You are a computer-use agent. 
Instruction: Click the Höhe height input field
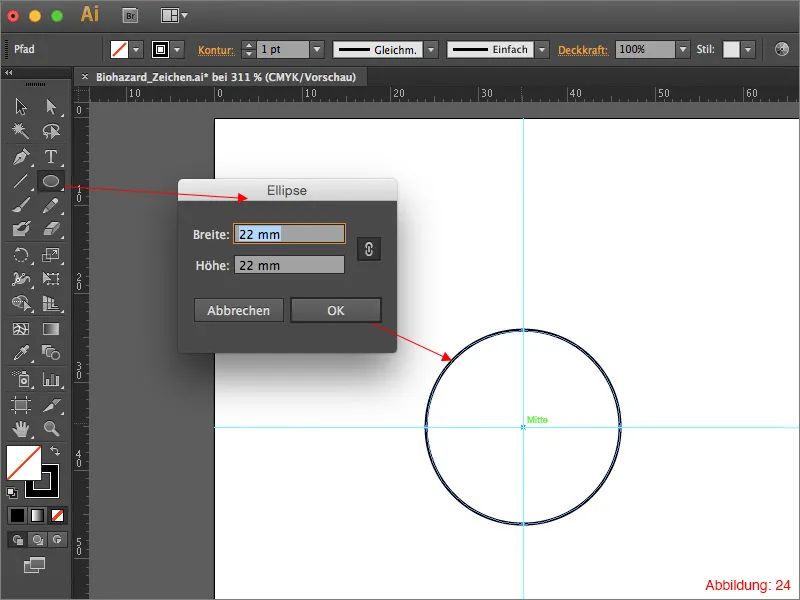(x=289, y=265)
